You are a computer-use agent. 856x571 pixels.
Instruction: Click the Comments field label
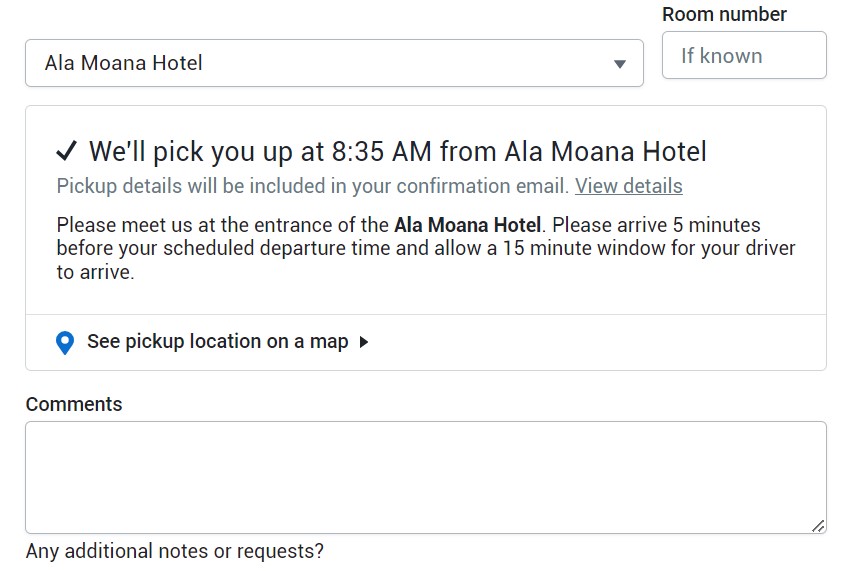(74, 404)
